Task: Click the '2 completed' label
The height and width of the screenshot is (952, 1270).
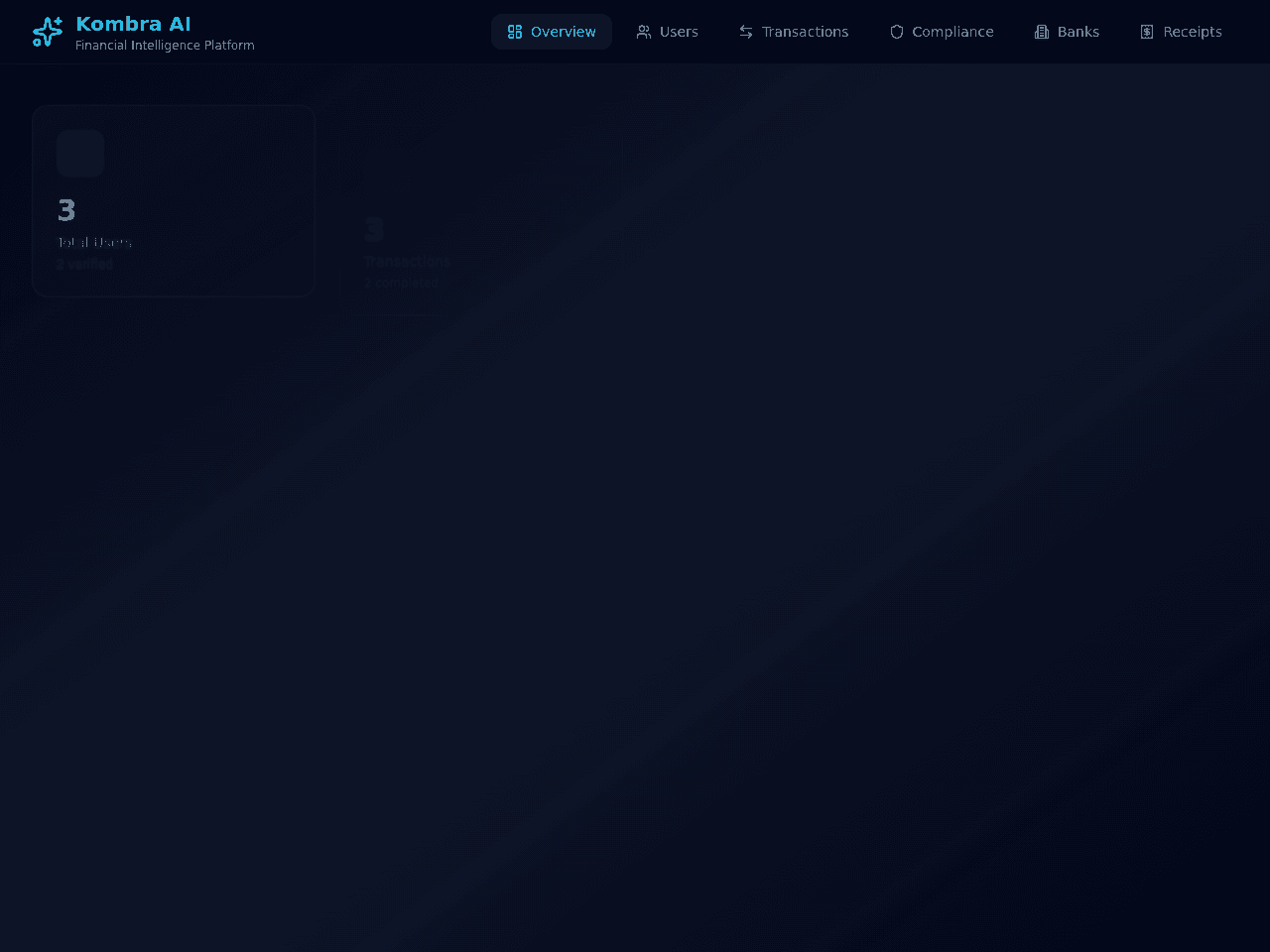Action: coord(401,283)
